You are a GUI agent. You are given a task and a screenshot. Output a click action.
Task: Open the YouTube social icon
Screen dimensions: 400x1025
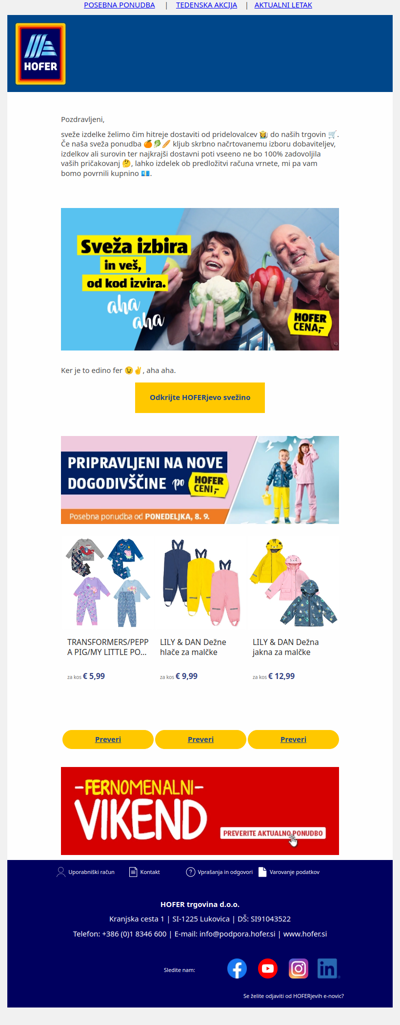(x=268, y=968)
